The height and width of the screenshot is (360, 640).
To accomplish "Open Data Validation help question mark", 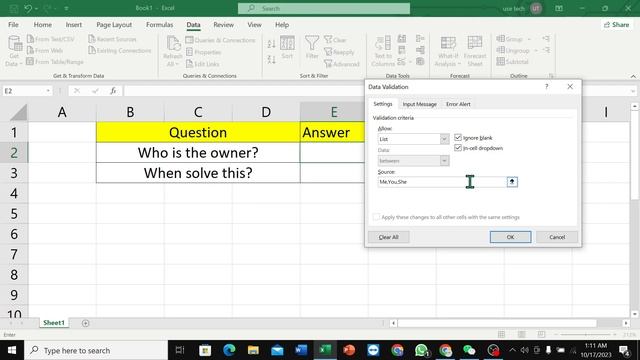I will (x=547, y=87).
